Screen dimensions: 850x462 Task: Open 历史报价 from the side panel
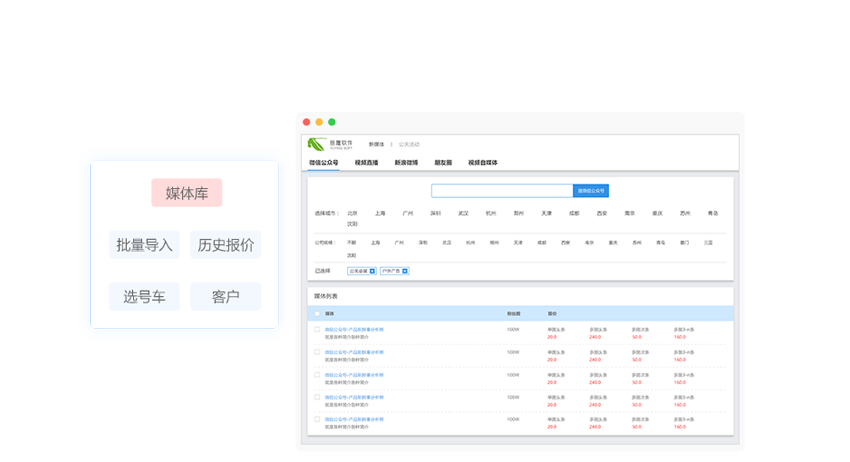(225, 245)
